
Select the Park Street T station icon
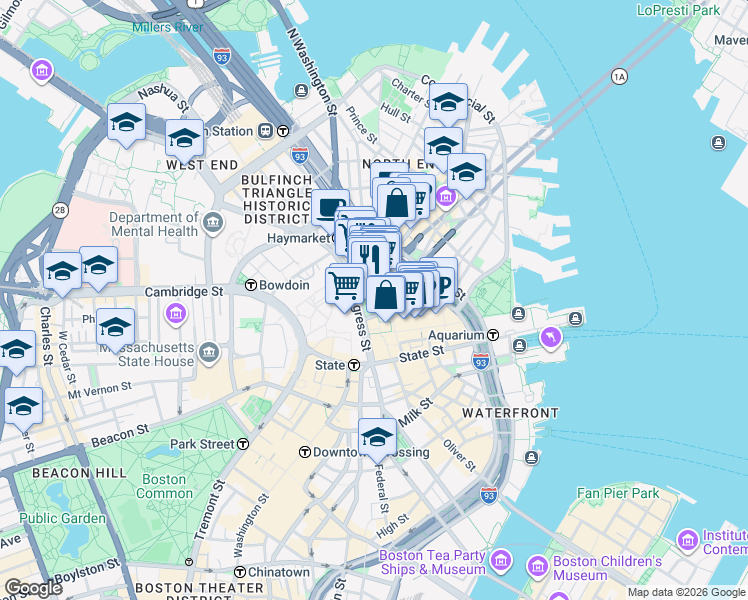(x=243, y=444)
